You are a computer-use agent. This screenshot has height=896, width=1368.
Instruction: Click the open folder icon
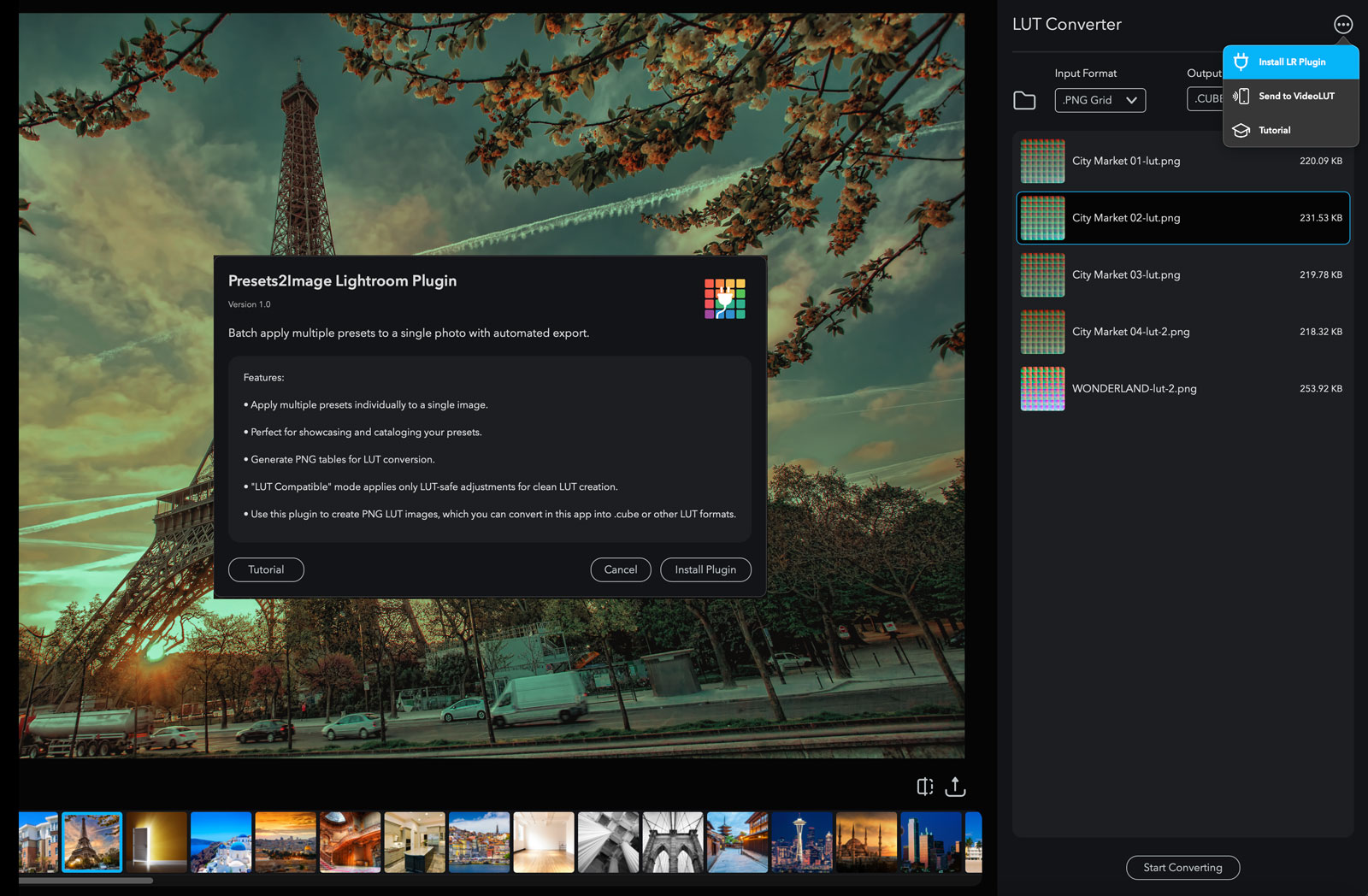[x=1024, y=100]
